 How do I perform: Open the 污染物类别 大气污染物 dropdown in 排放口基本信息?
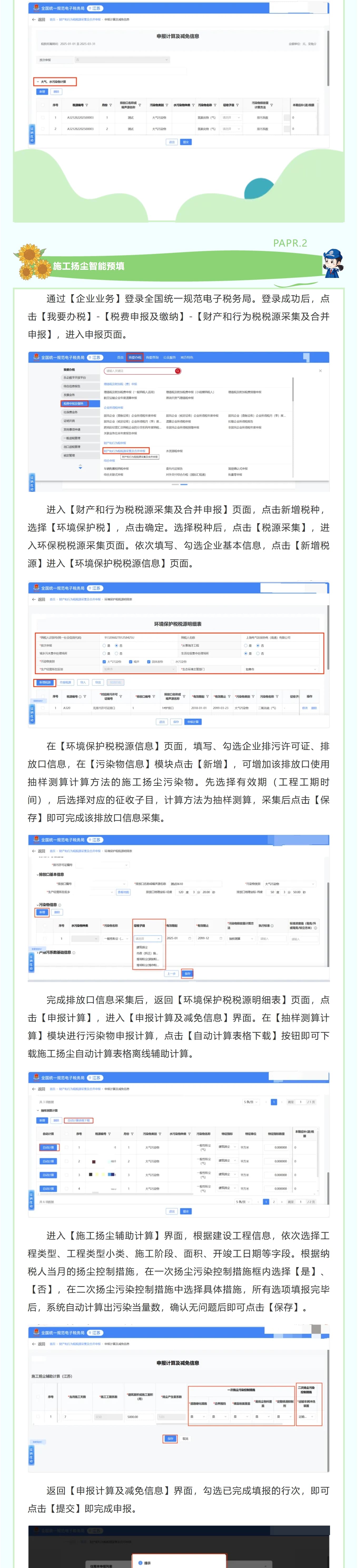click(290, 884)
